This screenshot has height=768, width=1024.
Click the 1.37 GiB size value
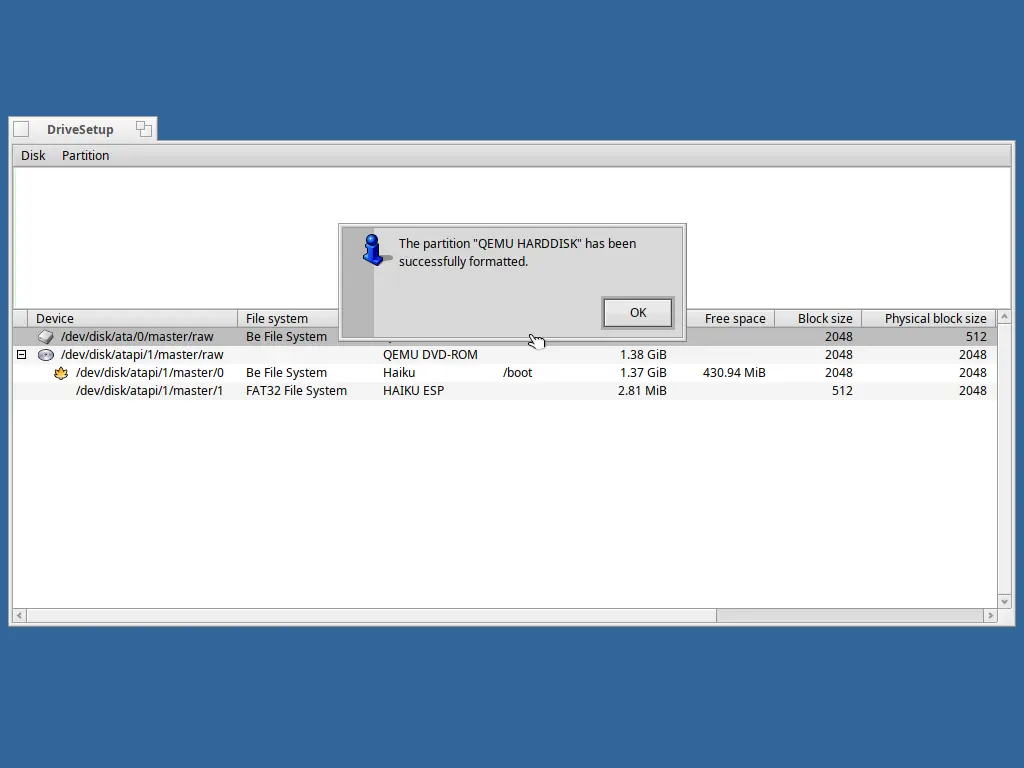pos(643,373)
